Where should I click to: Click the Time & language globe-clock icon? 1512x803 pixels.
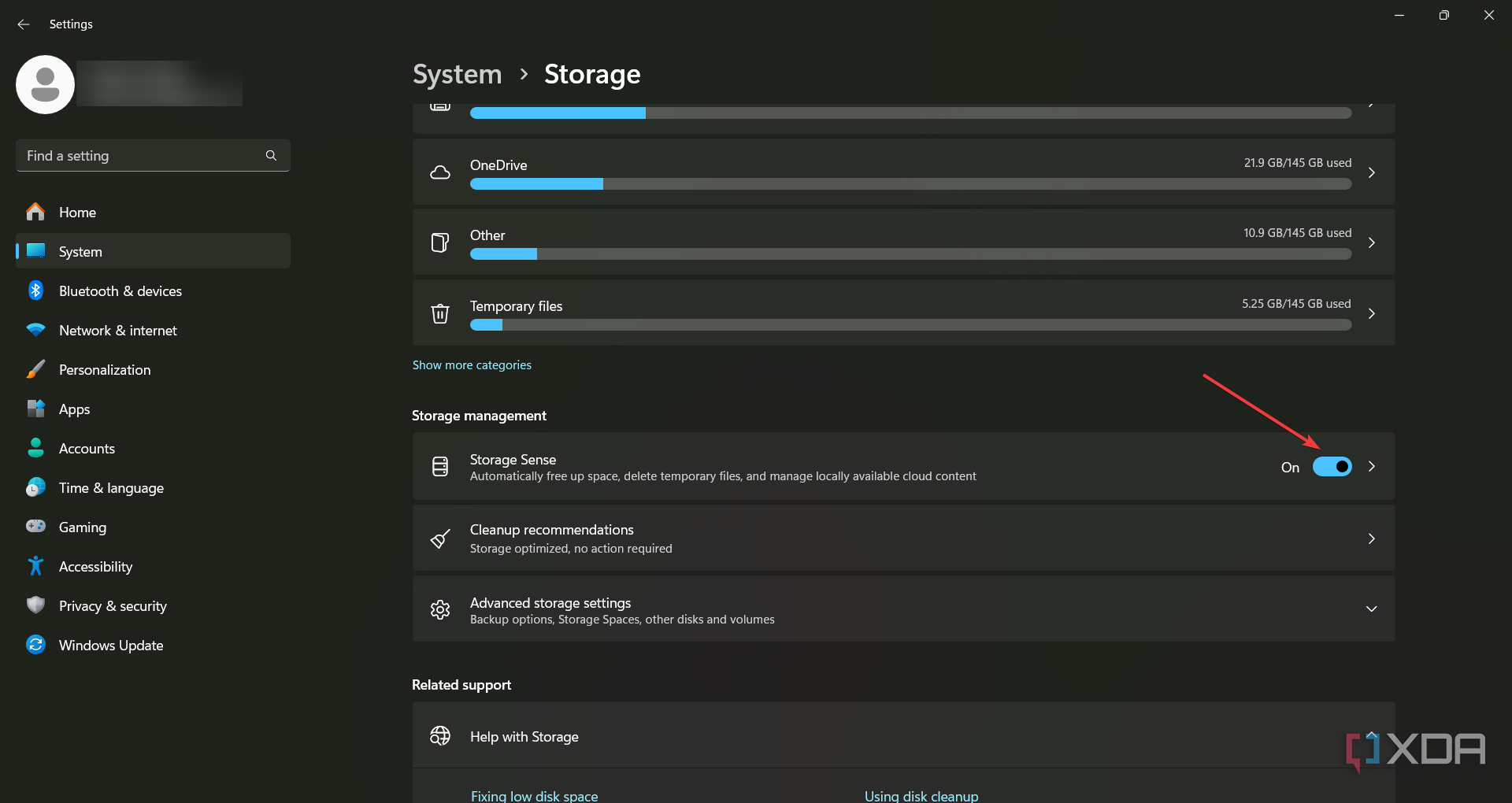click(x=35, y=487)
